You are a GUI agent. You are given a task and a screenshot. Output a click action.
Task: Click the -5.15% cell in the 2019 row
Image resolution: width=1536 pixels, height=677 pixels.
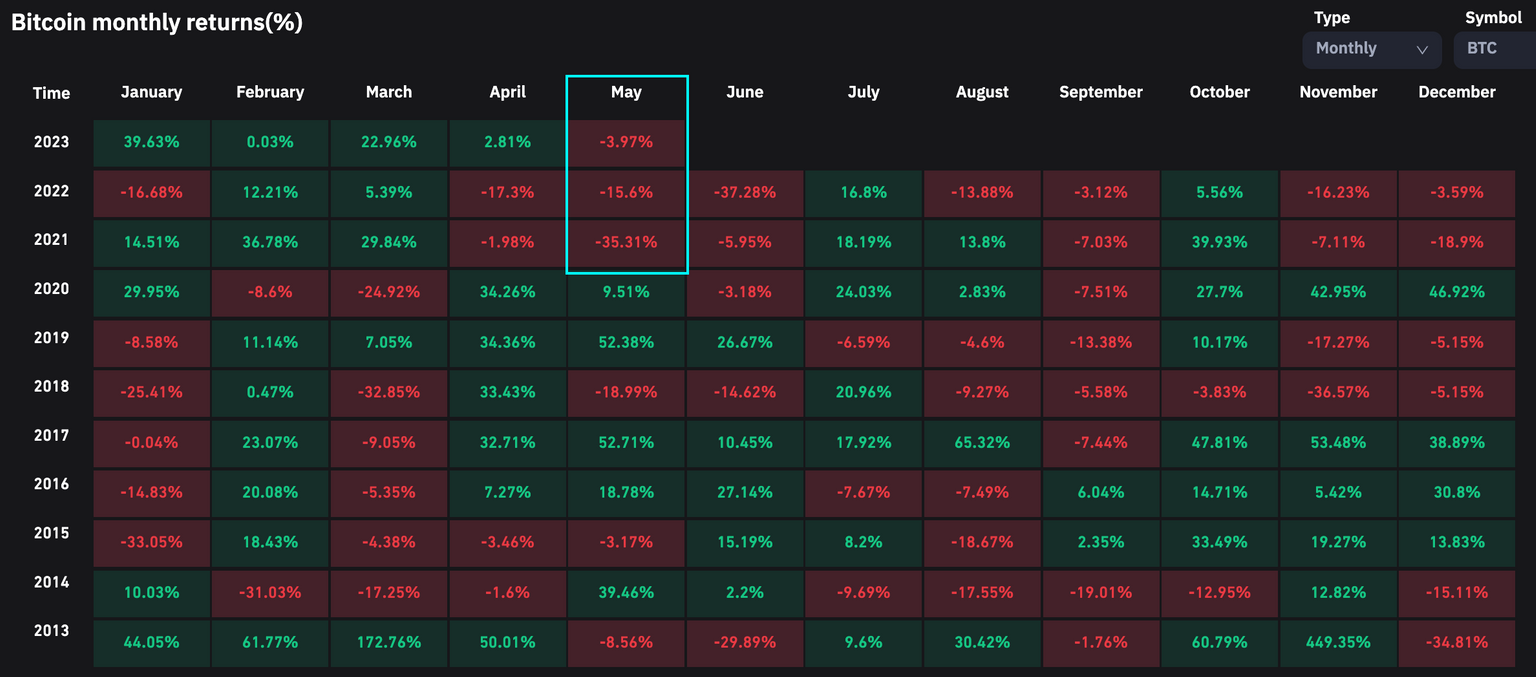pos(1457,343)
